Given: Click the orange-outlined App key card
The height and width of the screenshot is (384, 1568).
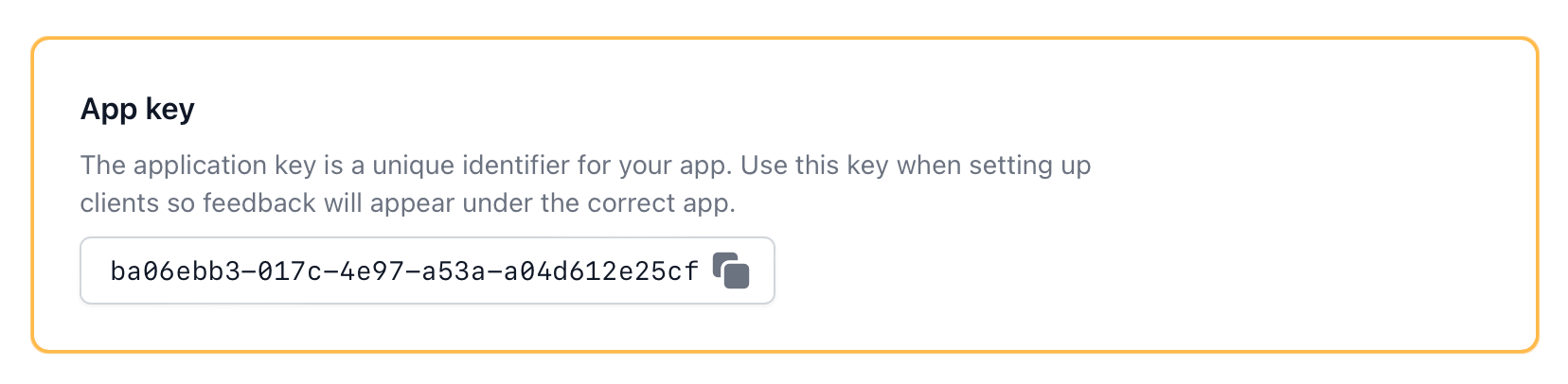Looking at the screenshot, I should 784,195.
